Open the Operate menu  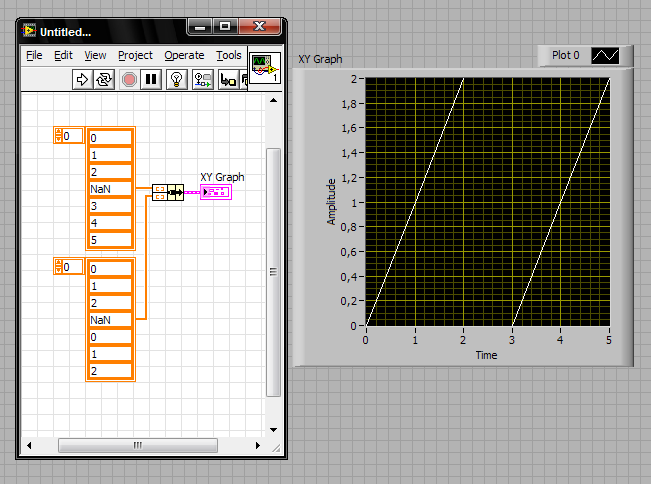(x=184, y=55)
